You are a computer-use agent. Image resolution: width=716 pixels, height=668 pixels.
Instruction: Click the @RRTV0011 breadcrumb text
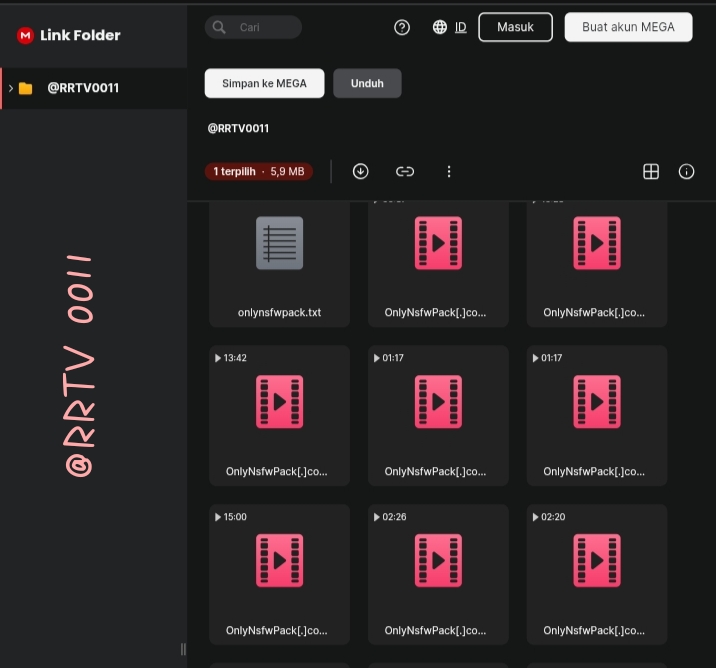click(x=238, y=128)
